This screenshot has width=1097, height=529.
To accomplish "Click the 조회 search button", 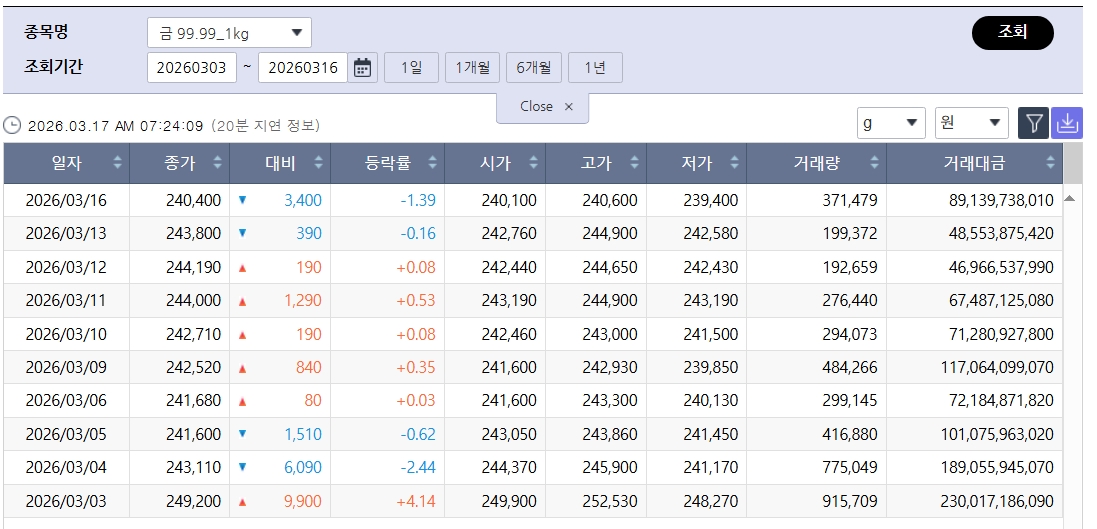I will [x=1012, y=33].
